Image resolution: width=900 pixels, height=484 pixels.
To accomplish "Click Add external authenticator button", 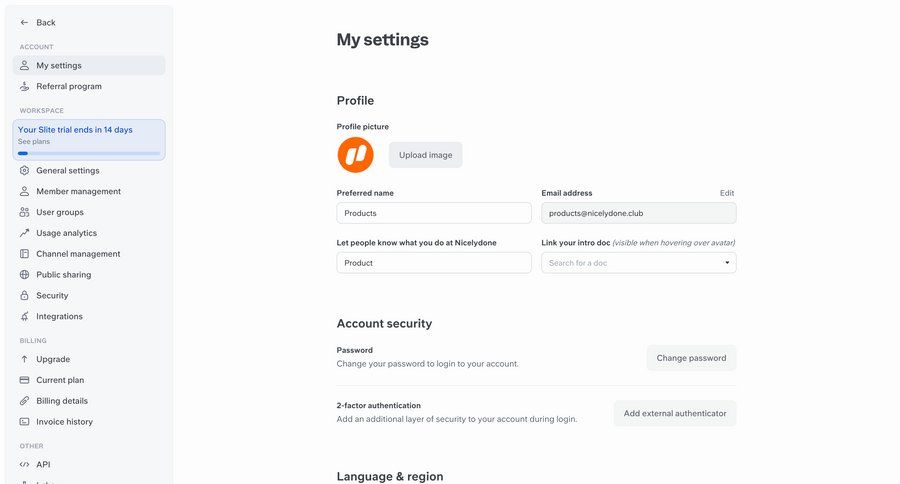I will [675, 413].
